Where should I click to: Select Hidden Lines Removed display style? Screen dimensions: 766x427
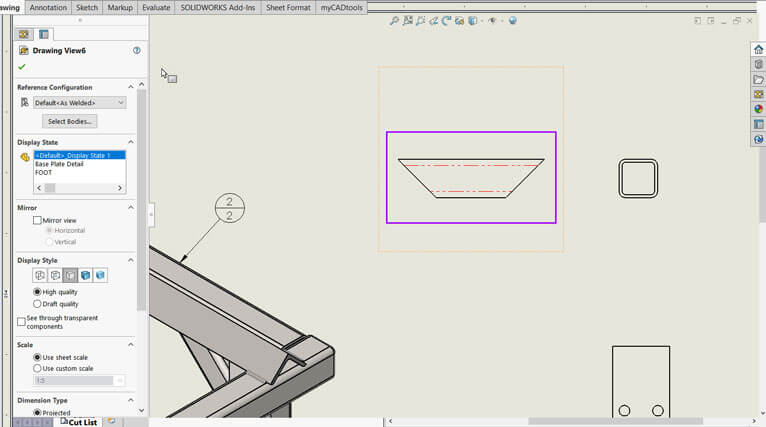coord(70,275)
